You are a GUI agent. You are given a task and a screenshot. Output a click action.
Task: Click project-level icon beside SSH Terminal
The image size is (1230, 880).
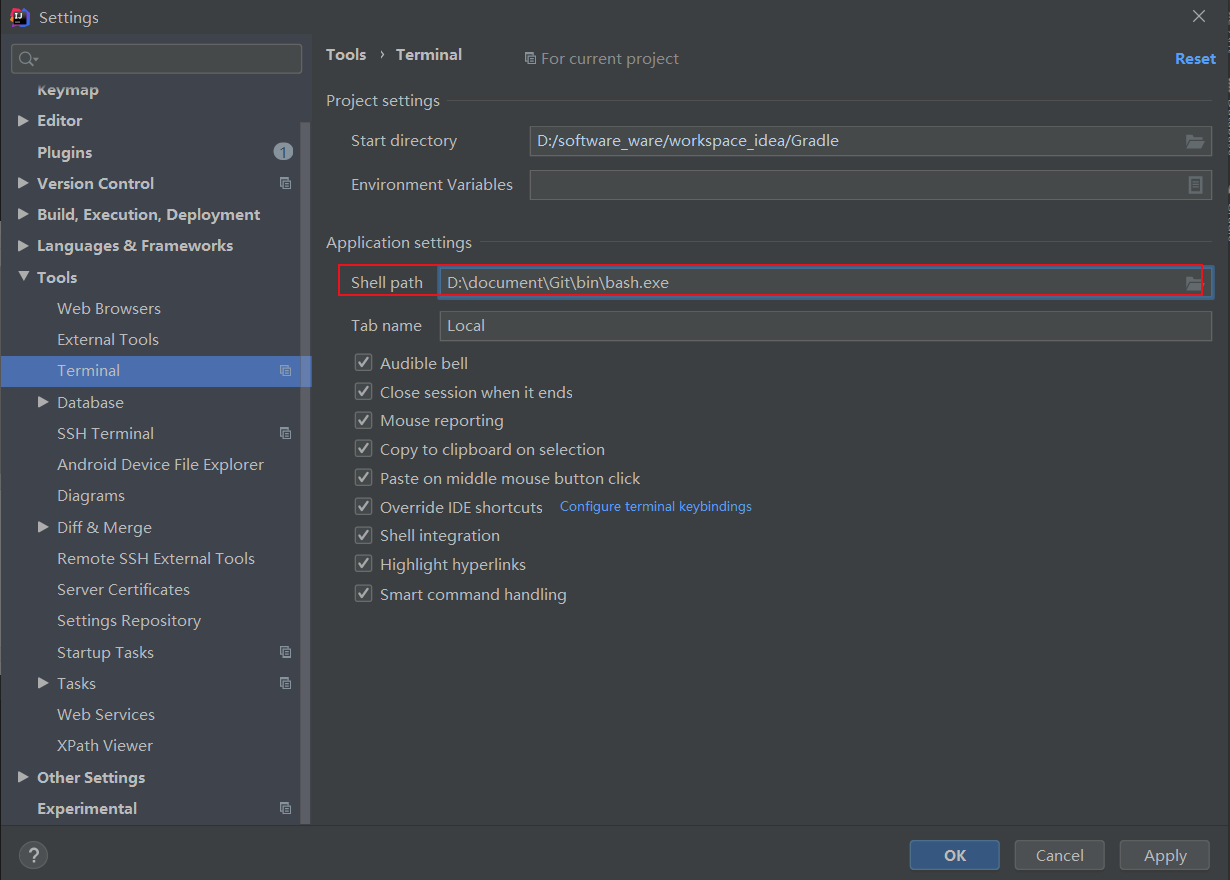(x=285, y=434)
